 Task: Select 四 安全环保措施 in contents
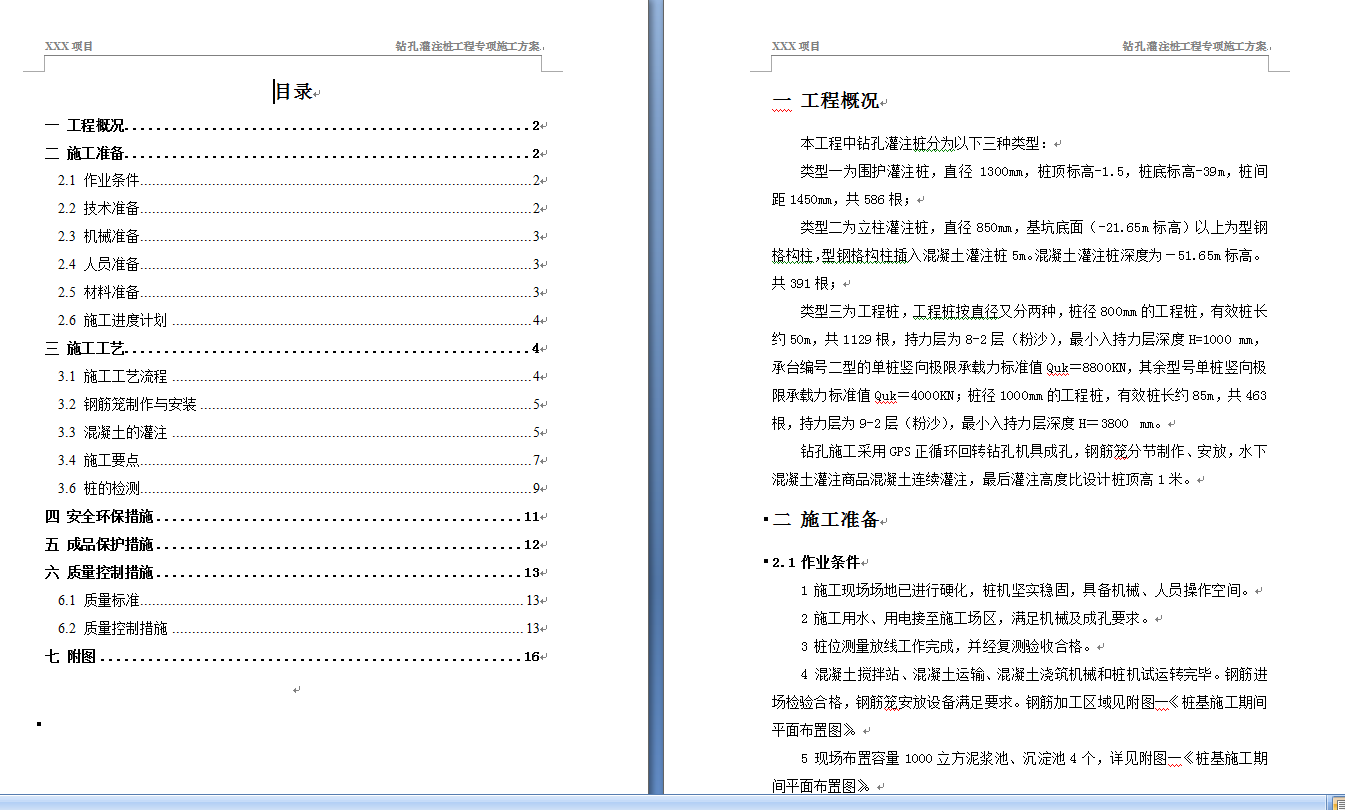(x=110, y=517)
